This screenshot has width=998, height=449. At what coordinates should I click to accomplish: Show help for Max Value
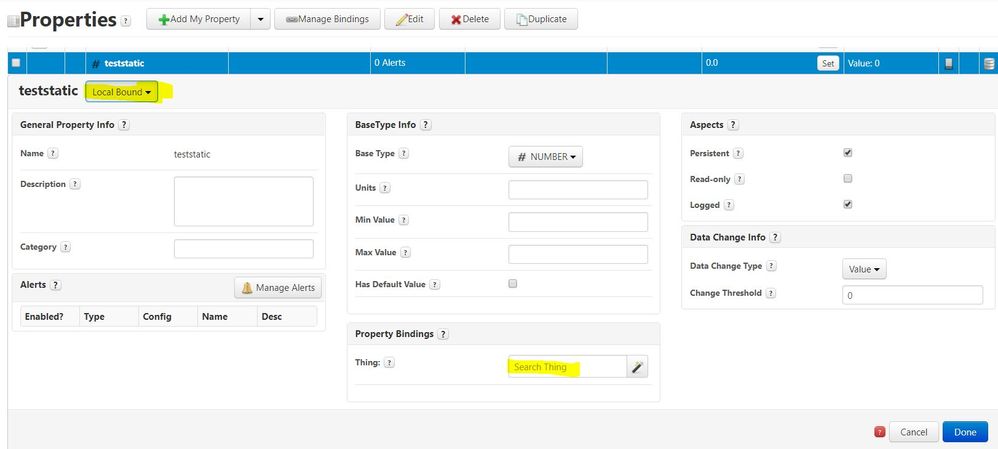click(x=405, y=252)
